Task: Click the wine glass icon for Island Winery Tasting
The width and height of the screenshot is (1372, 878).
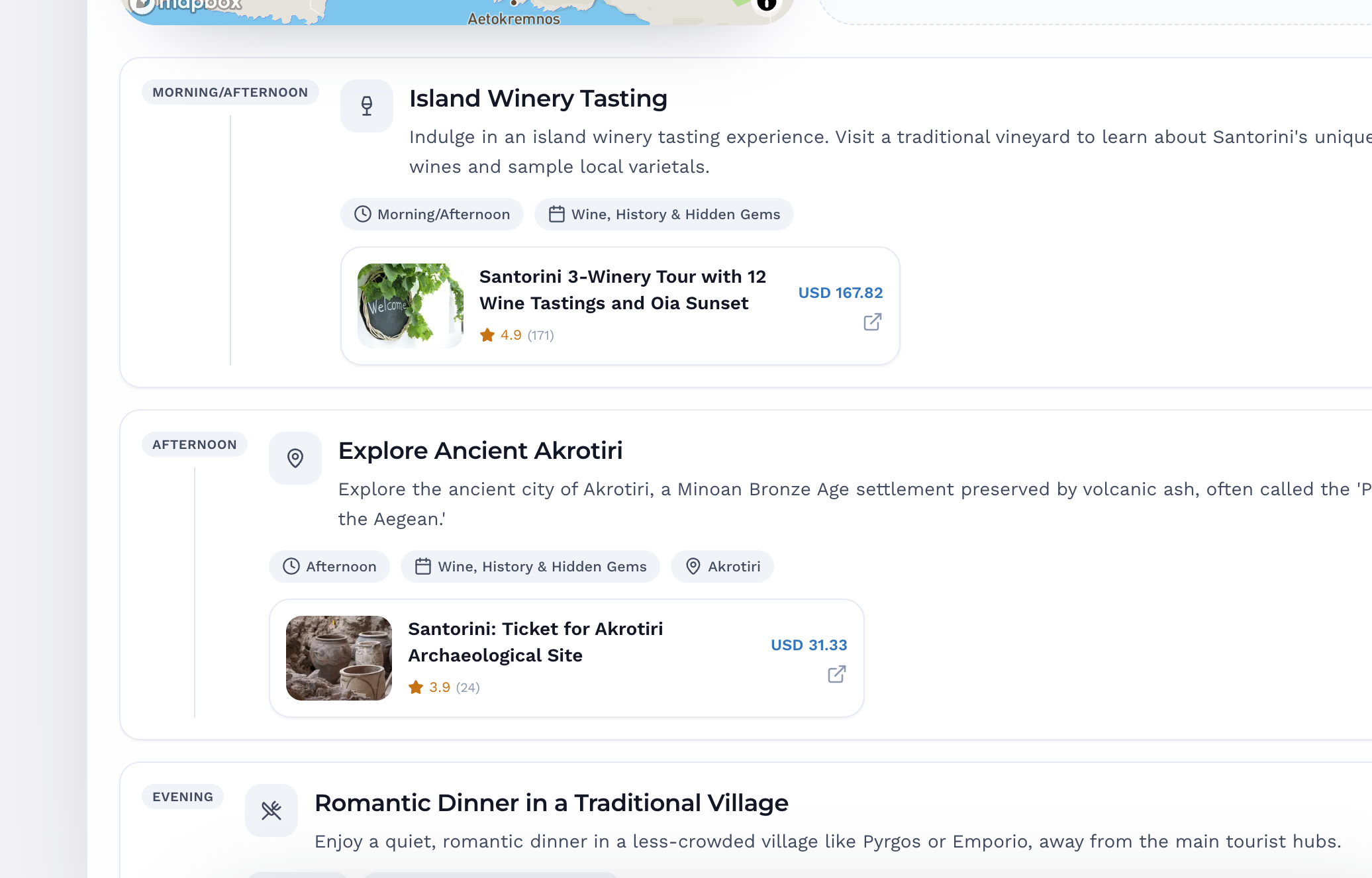Action: [366, 106]
